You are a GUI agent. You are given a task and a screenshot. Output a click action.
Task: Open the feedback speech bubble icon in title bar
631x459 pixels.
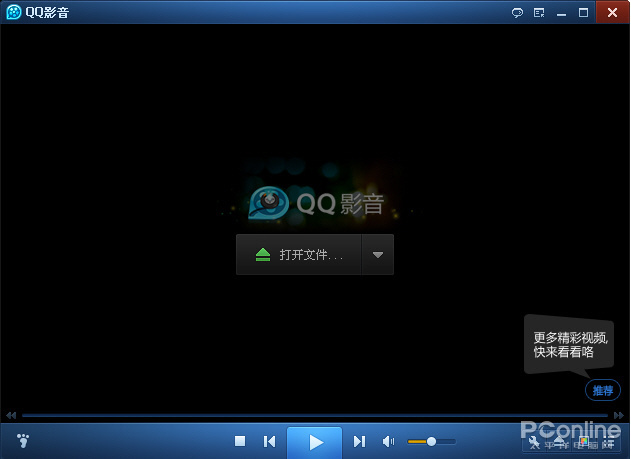coord(517,12)
